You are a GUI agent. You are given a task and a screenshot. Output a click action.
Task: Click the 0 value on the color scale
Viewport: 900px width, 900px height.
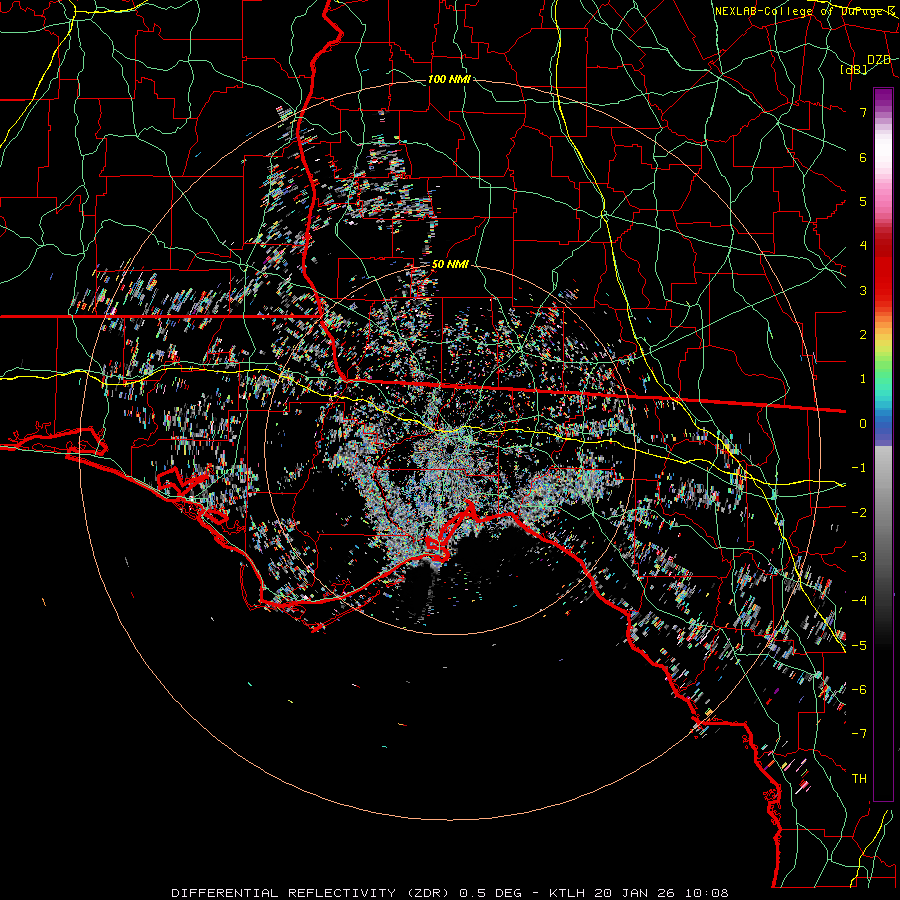pos(863,424)
